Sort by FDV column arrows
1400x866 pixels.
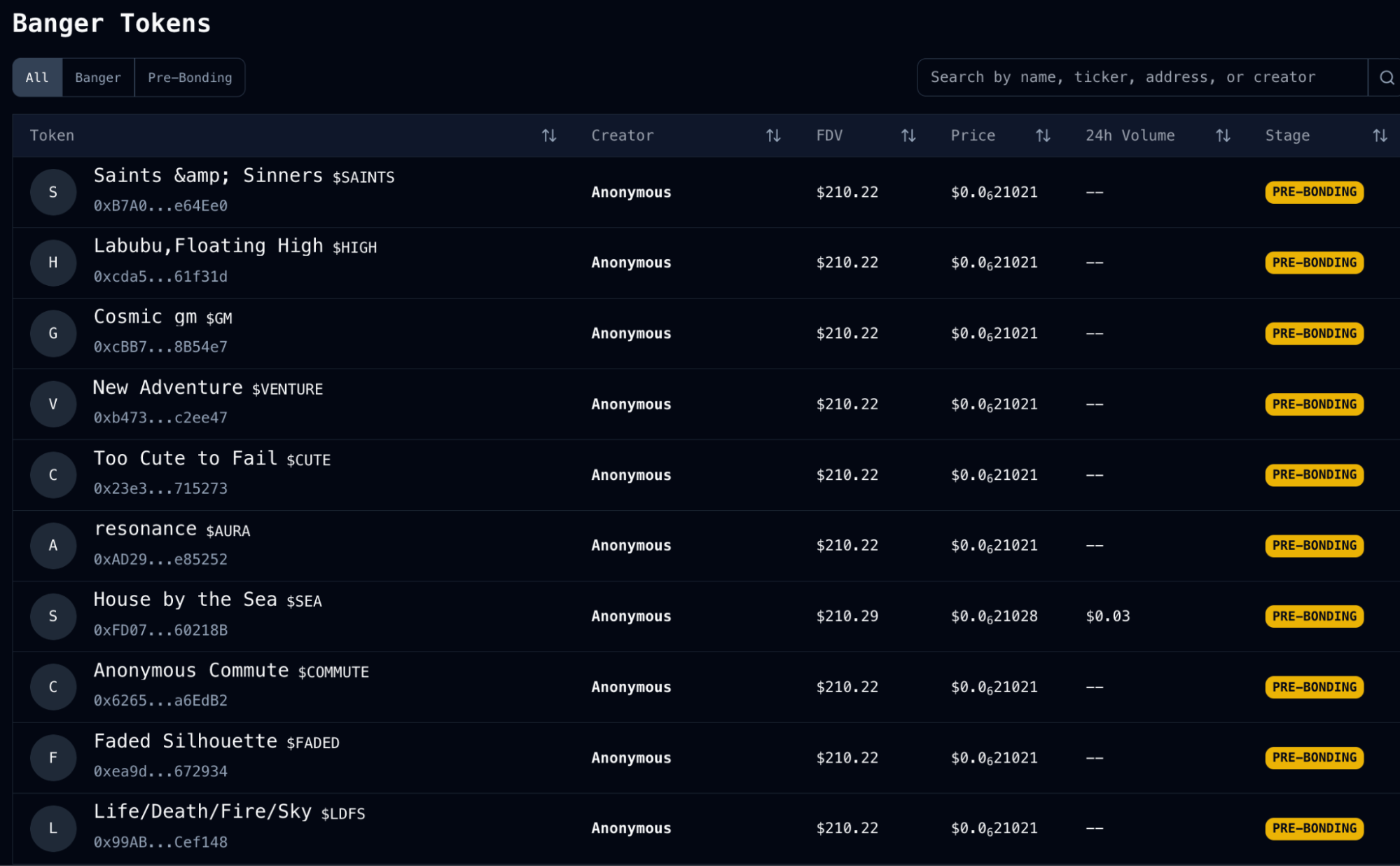(x=908, y=135)
